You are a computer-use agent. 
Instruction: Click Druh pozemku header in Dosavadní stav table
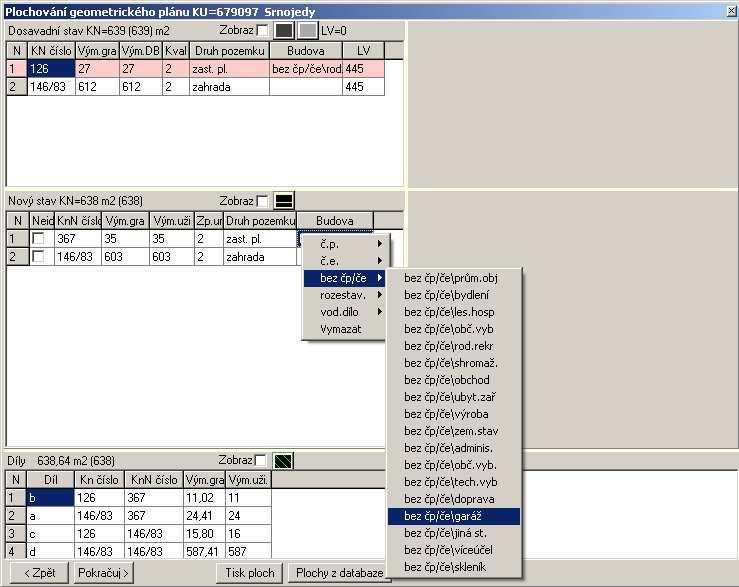point(230,50)
